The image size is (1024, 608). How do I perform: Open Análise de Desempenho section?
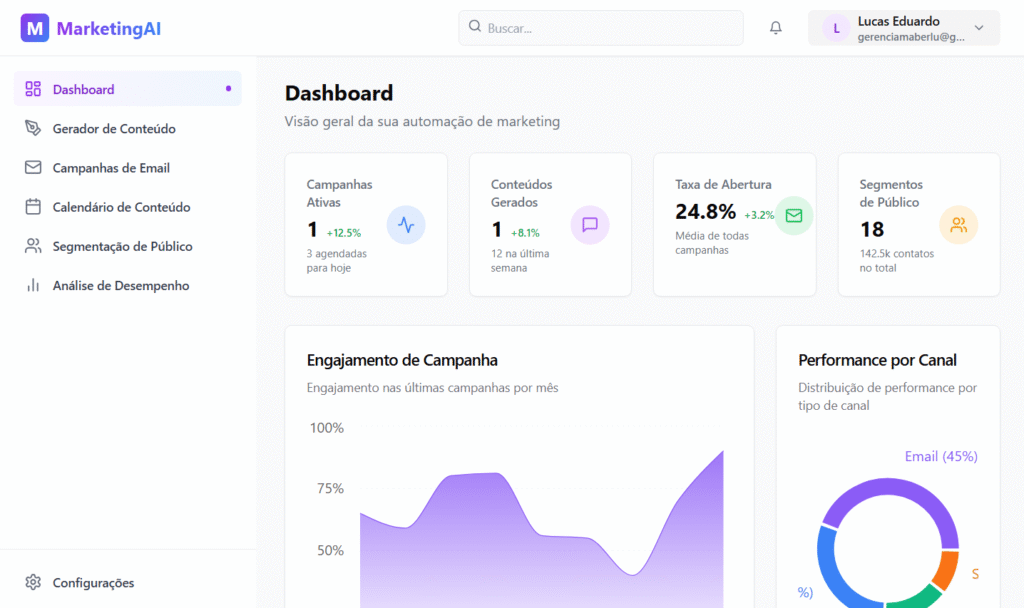pos(120,286)
